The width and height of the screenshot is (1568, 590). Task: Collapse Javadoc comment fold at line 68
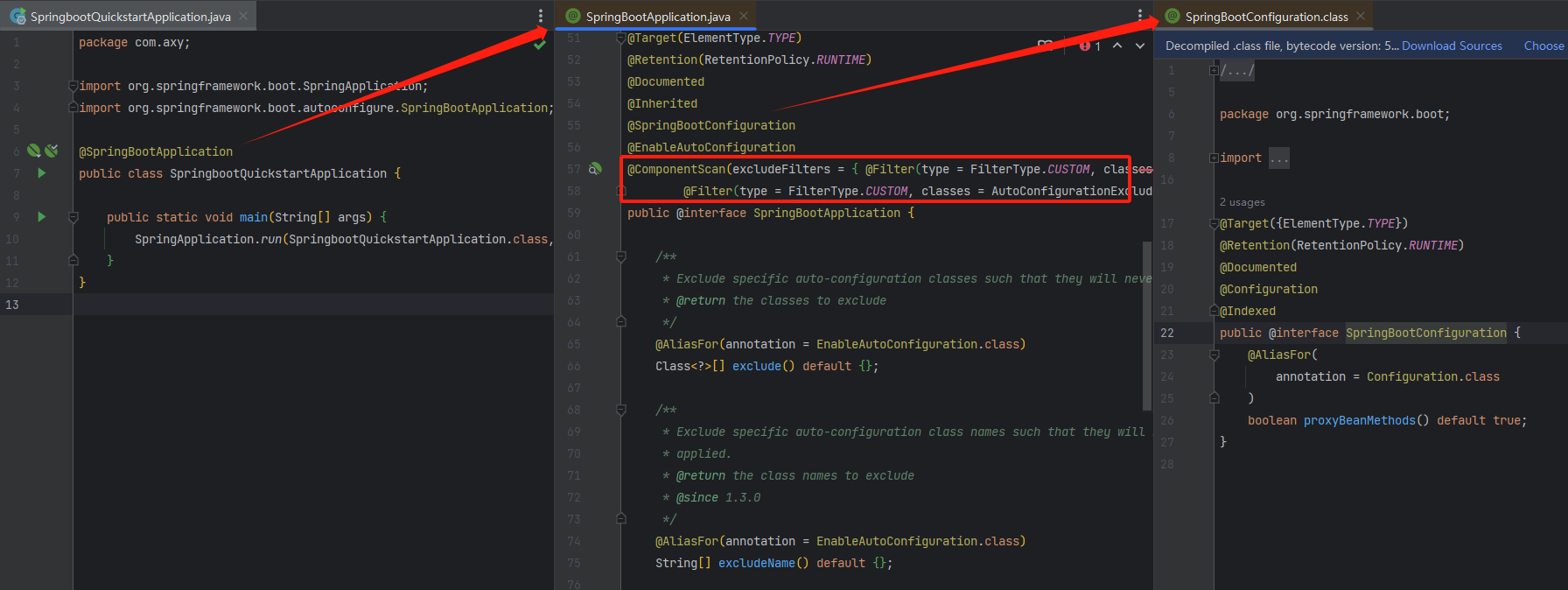[621, 410]
